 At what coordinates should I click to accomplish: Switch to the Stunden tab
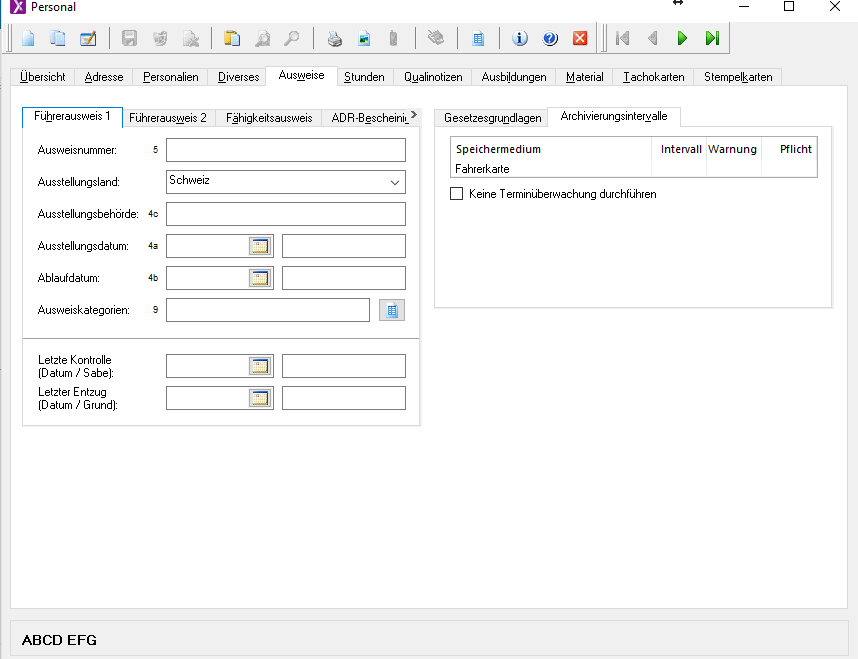(364, 77)
